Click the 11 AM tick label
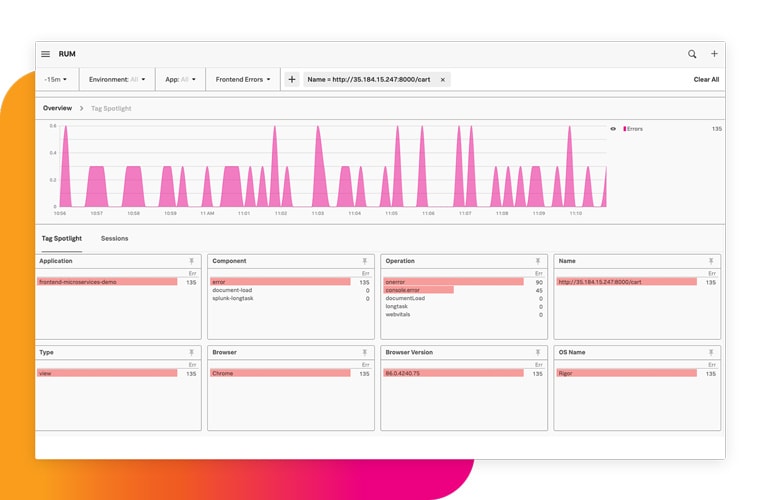760x500 pixels. [207, 213]
